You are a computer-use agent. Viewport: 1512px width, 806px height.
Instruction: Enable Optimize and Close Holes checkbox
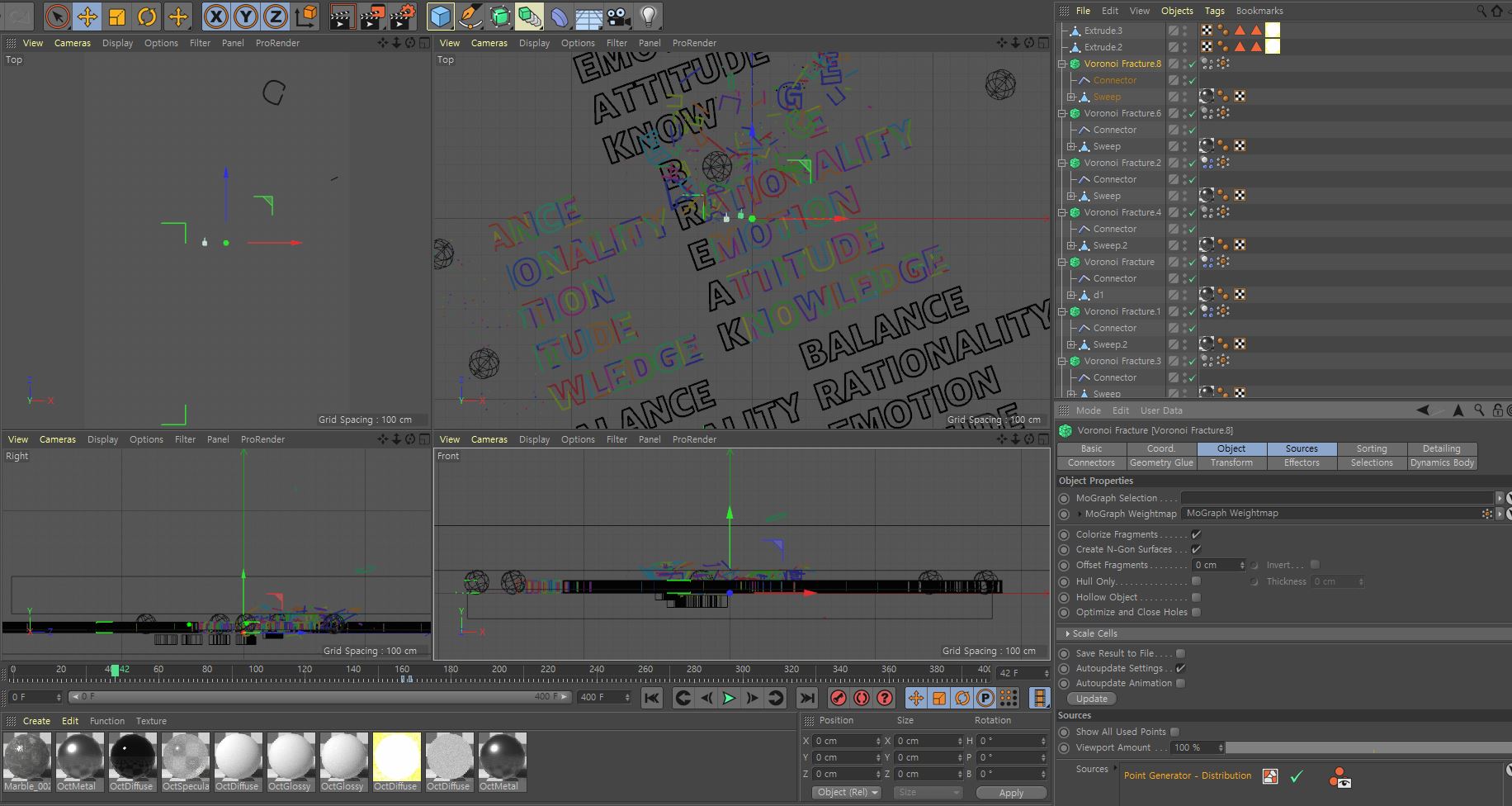pos(1196,612)
